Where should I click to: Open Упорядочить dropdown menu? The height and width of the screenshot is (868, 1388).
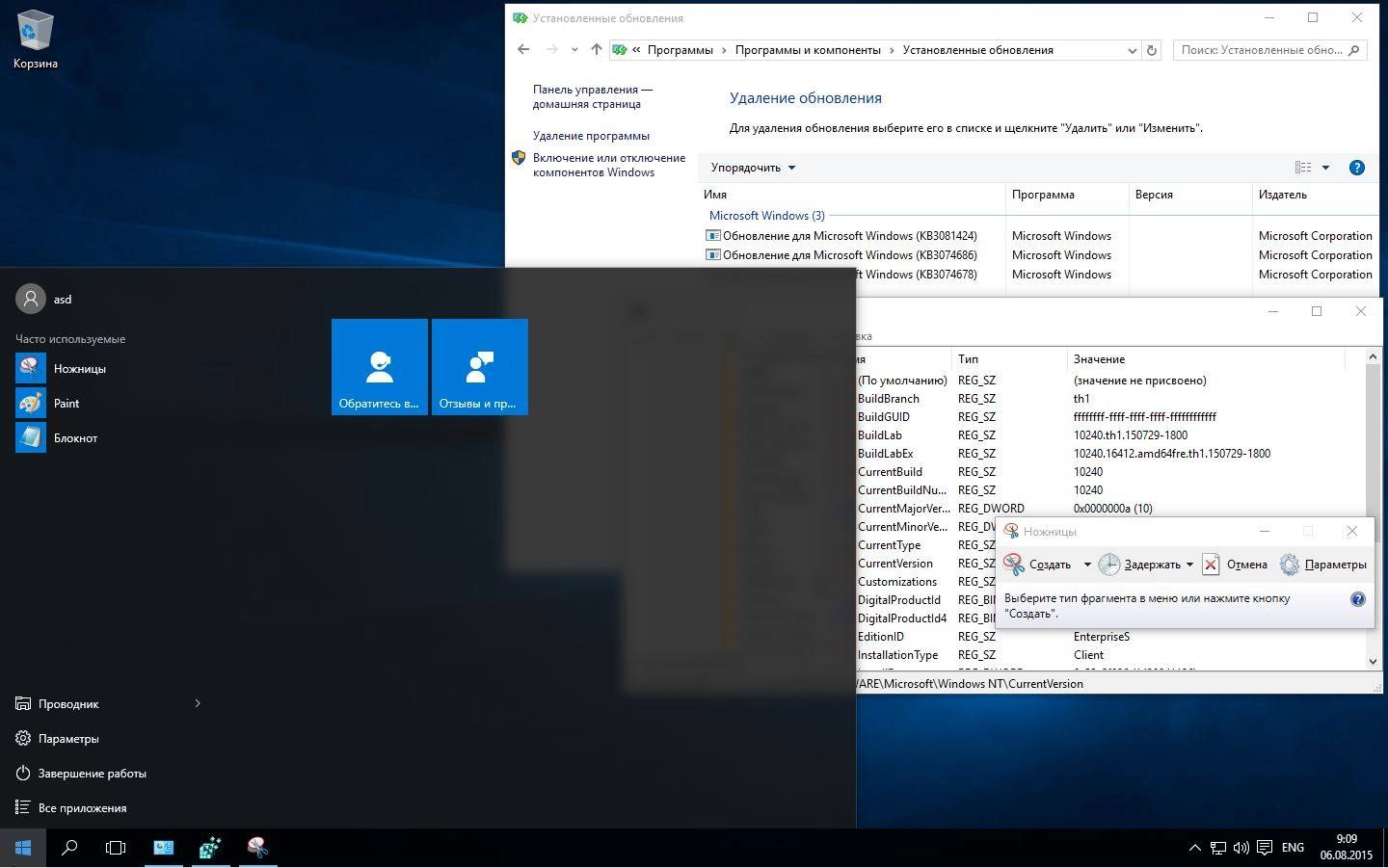coord(754,168)
